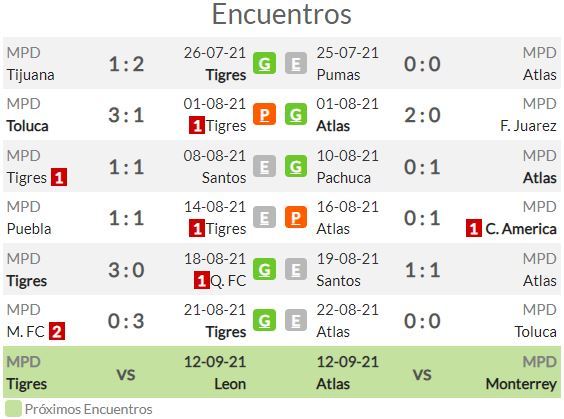
Task: Click the grey E badge for Puebla vs Tigres
Action: tap(264, 218)
